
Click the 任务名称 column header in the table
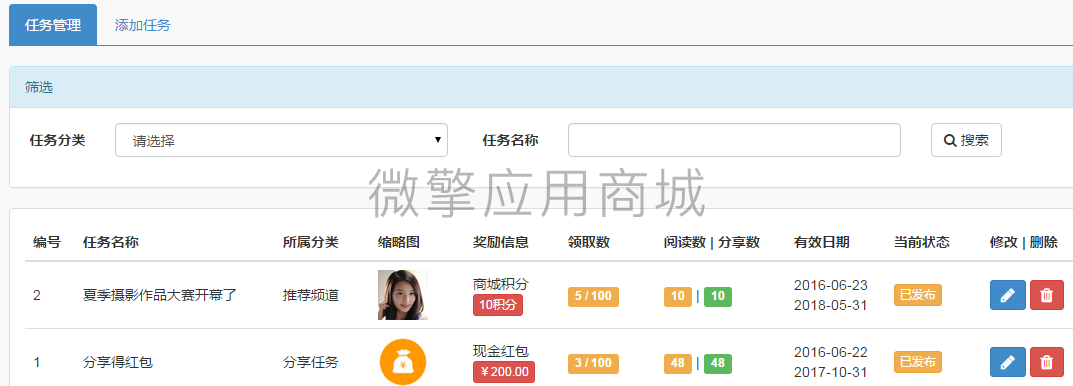111,242
